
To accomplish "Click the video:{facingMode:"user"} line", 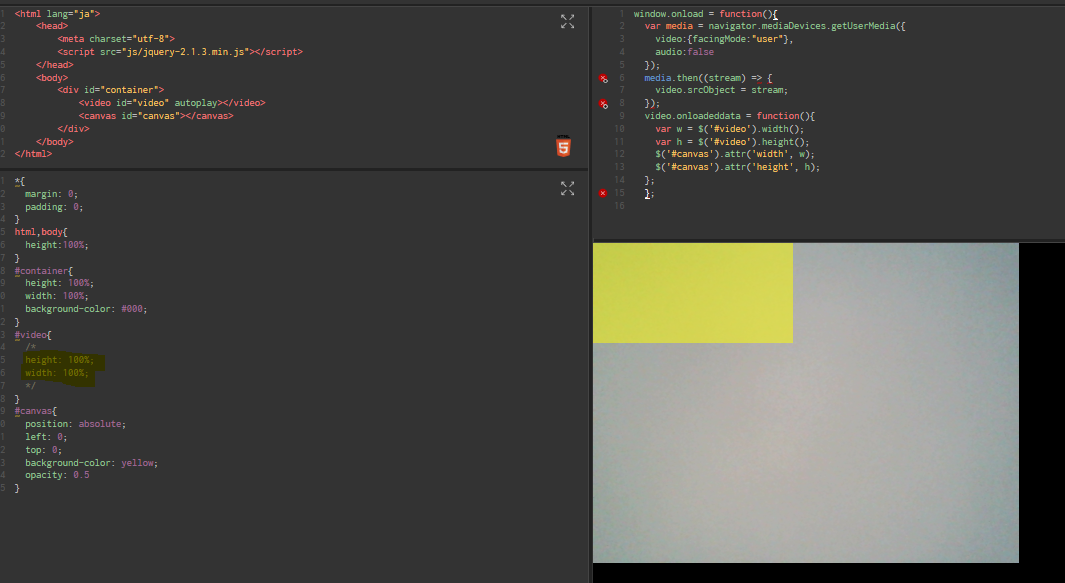I will [724, 39].
